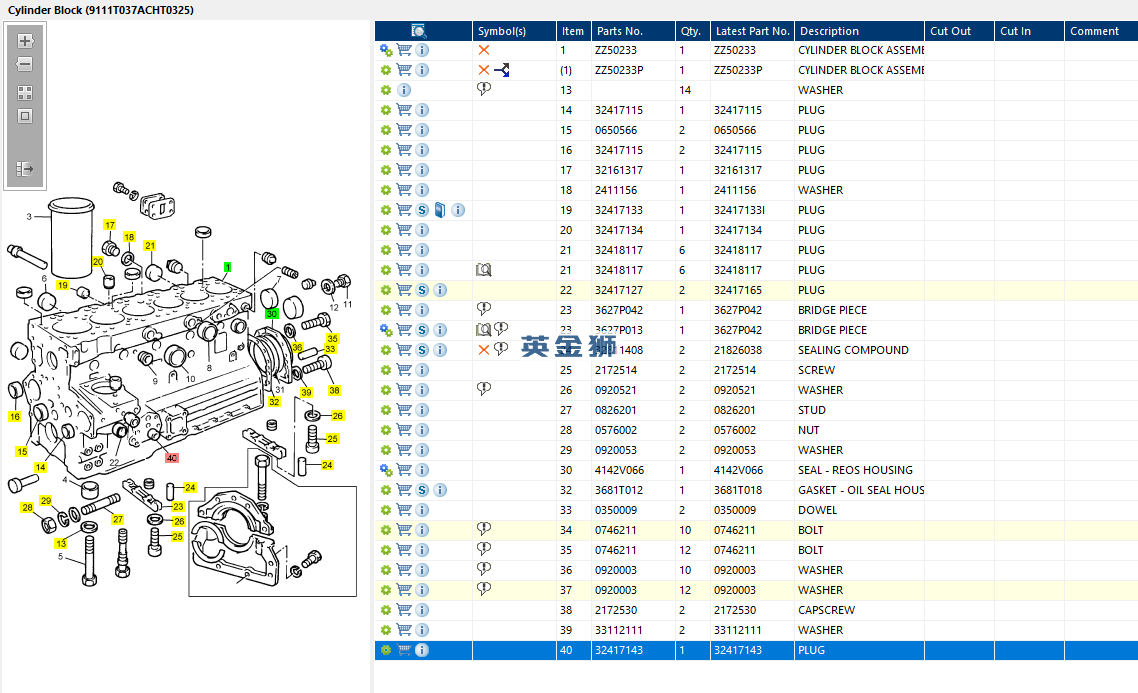Open the note symbol for item 23 3627P042
This screenshot has height=693, width=1138.
(484, 309)
